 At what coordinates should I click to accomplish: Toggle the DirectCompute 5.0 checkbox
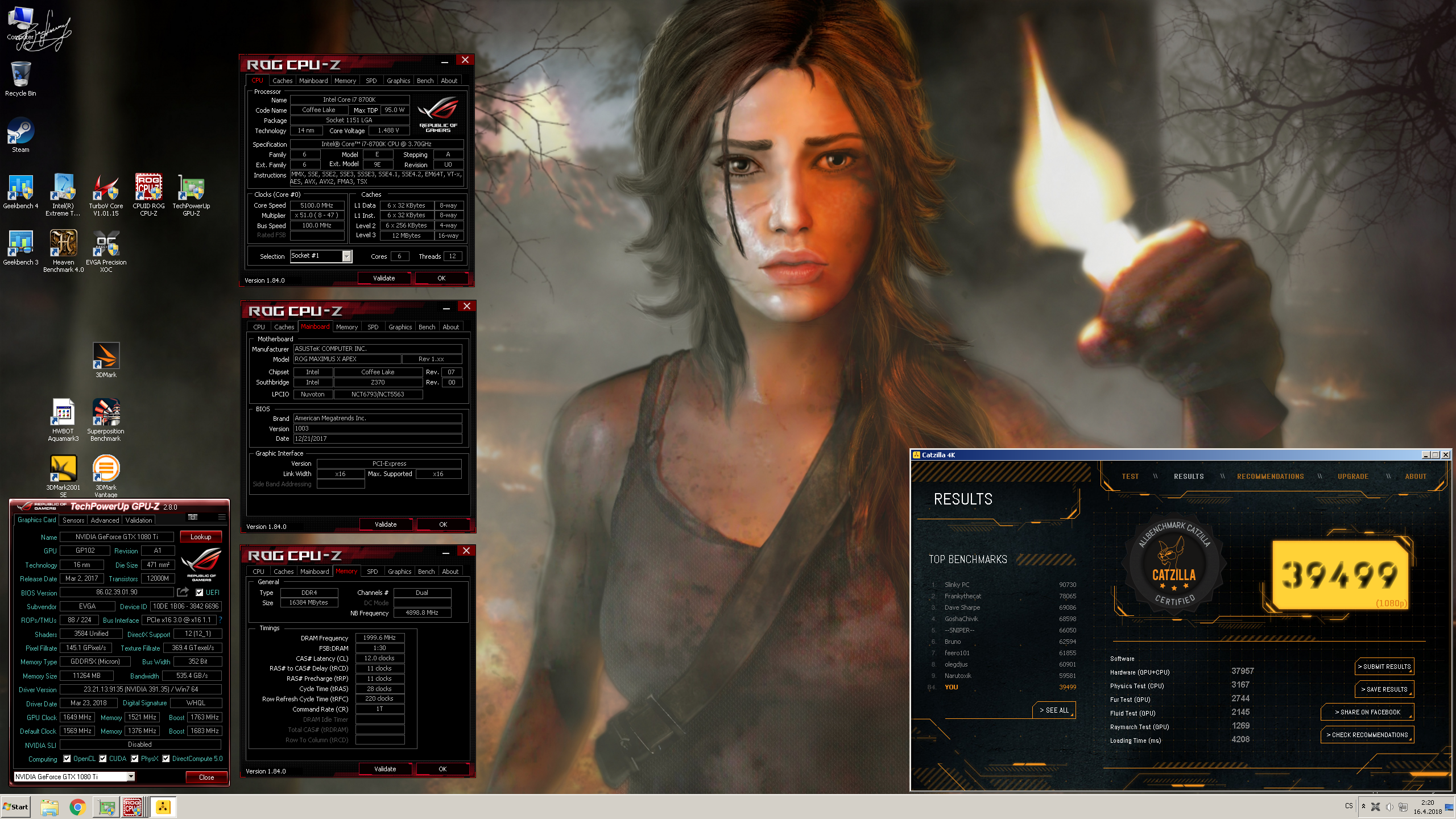coord(166,758)
